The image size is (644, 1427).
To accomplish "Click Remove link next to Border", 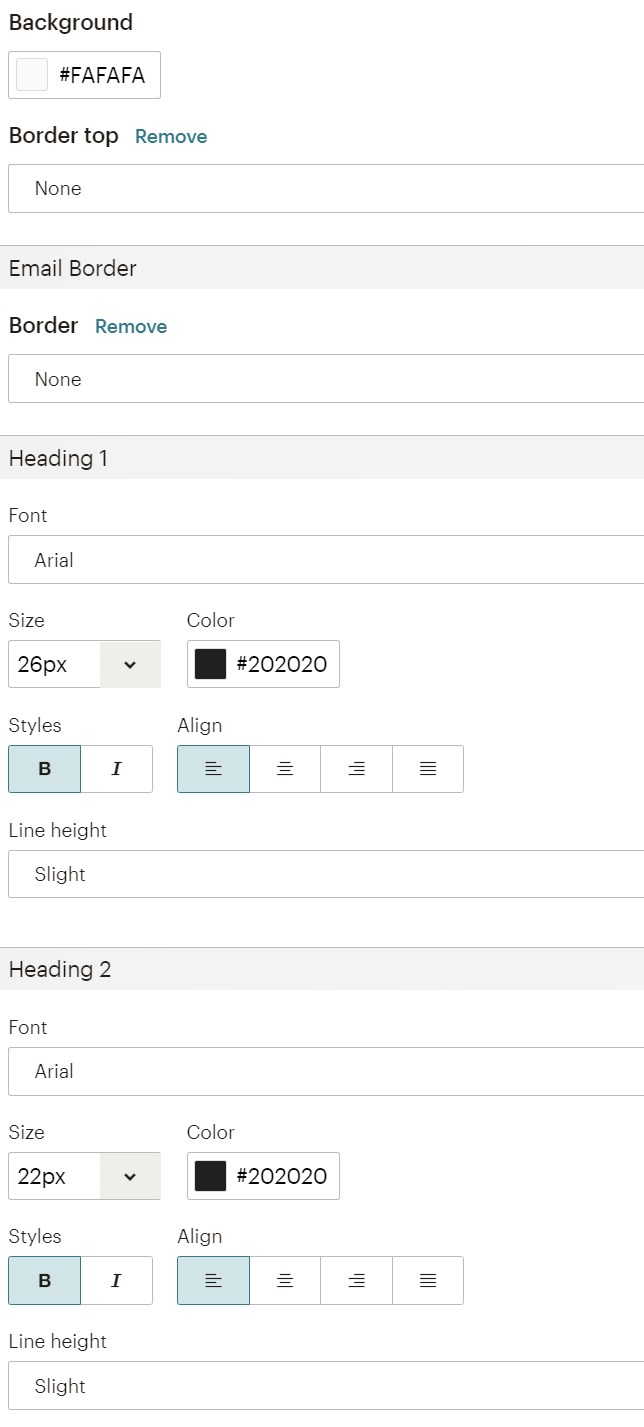I will coord(131,327).
